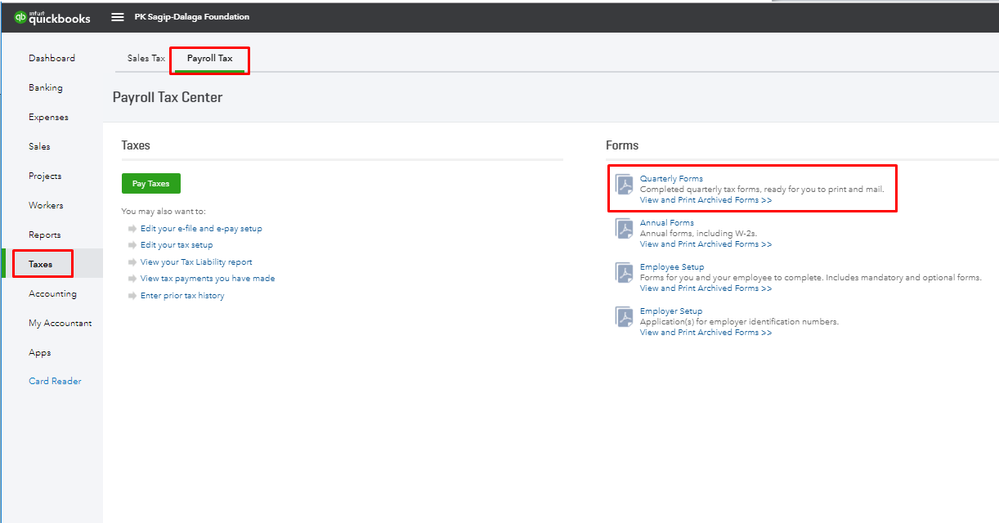Select the Payroll Tax tab
The width and height of the screenshot is (999, 523).
(210, 58)
